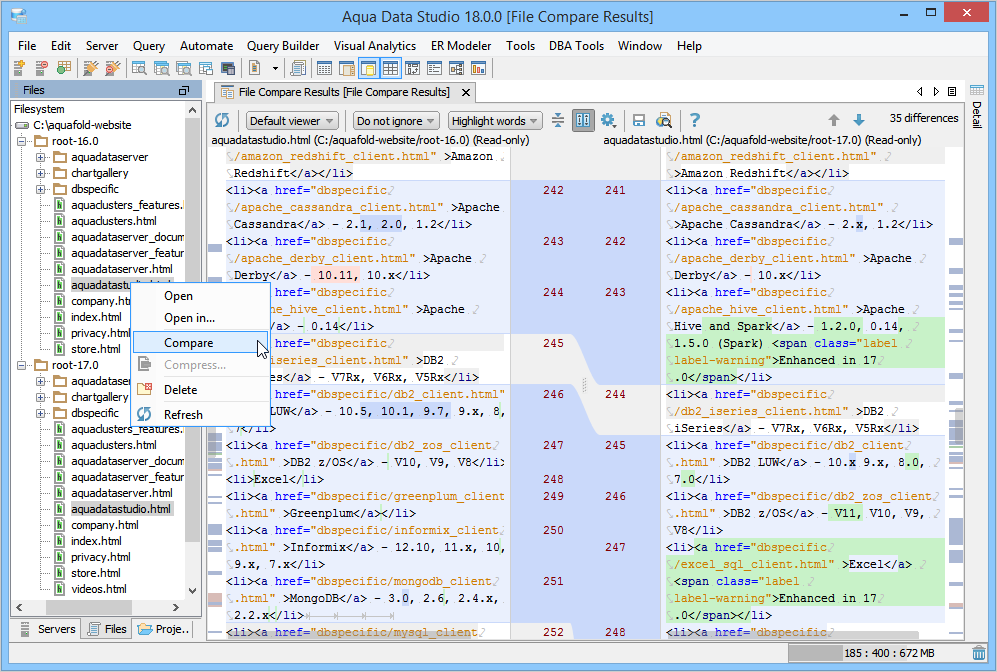This screenshot has width=997, height=672.
Task: Open the bar chart visual analytics icon
Action: click(478, 67)
